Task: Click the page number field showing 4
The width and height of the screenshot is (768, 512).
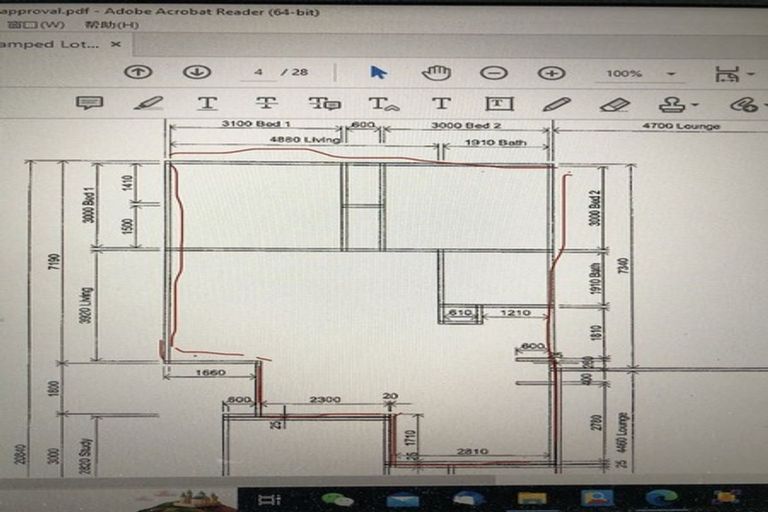Action: [x=259, y=72]
